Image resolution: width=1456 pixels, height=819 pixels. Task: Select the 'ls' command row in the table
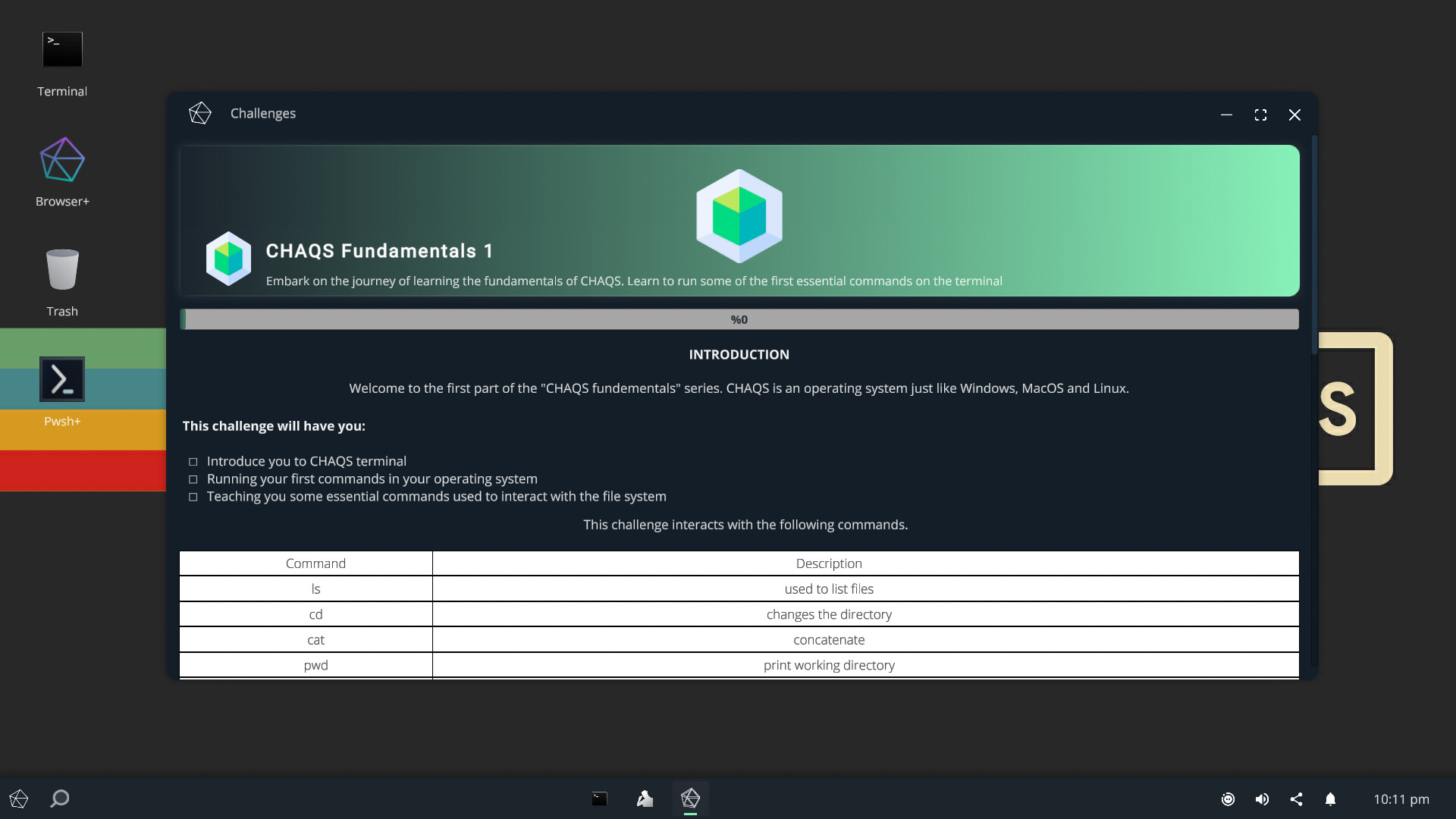(x=315, y=588)
